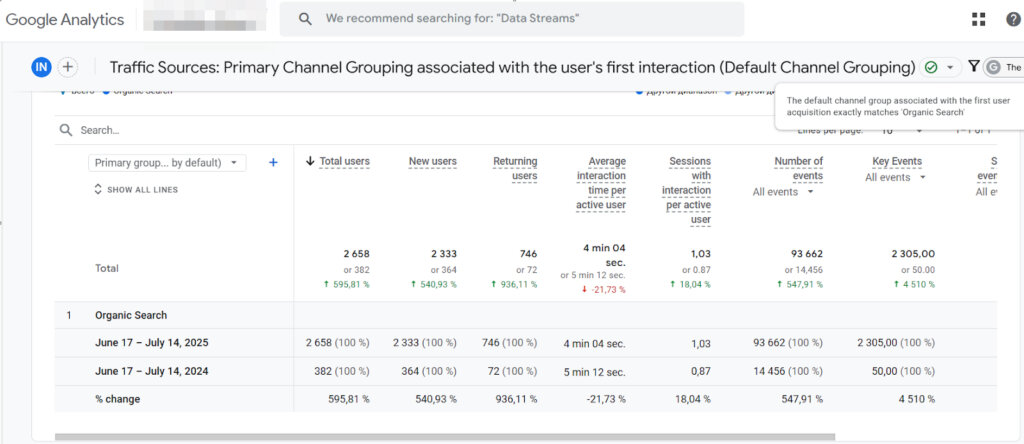Image resolution: width=1024 pixels, height=444 pixels.
Task: Click the Total users column header
Action: pos(344,161)
